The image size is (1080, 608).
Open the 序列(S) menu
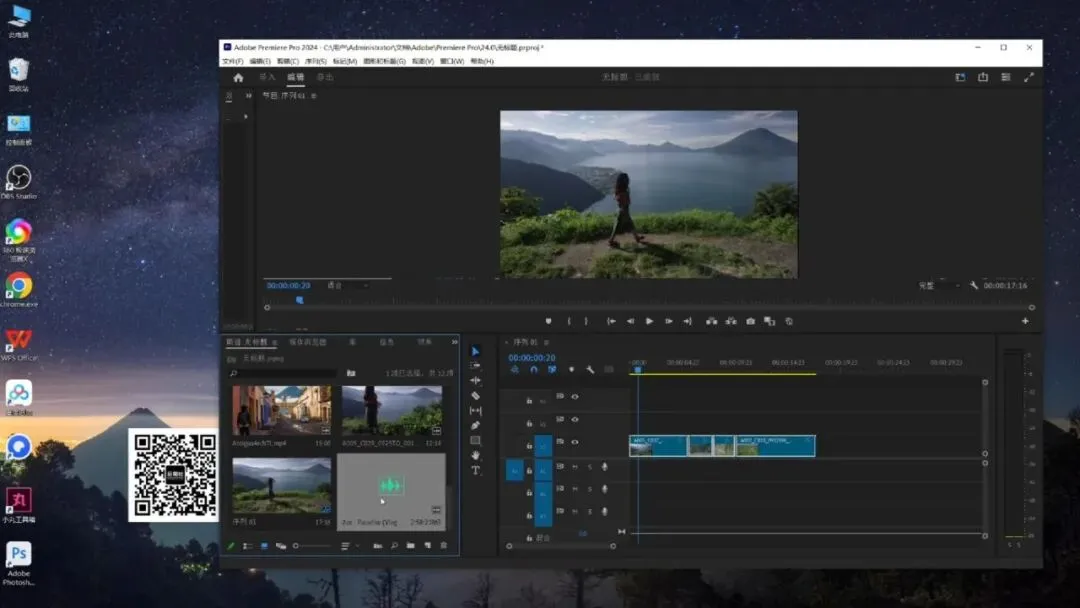coord(315,61)
